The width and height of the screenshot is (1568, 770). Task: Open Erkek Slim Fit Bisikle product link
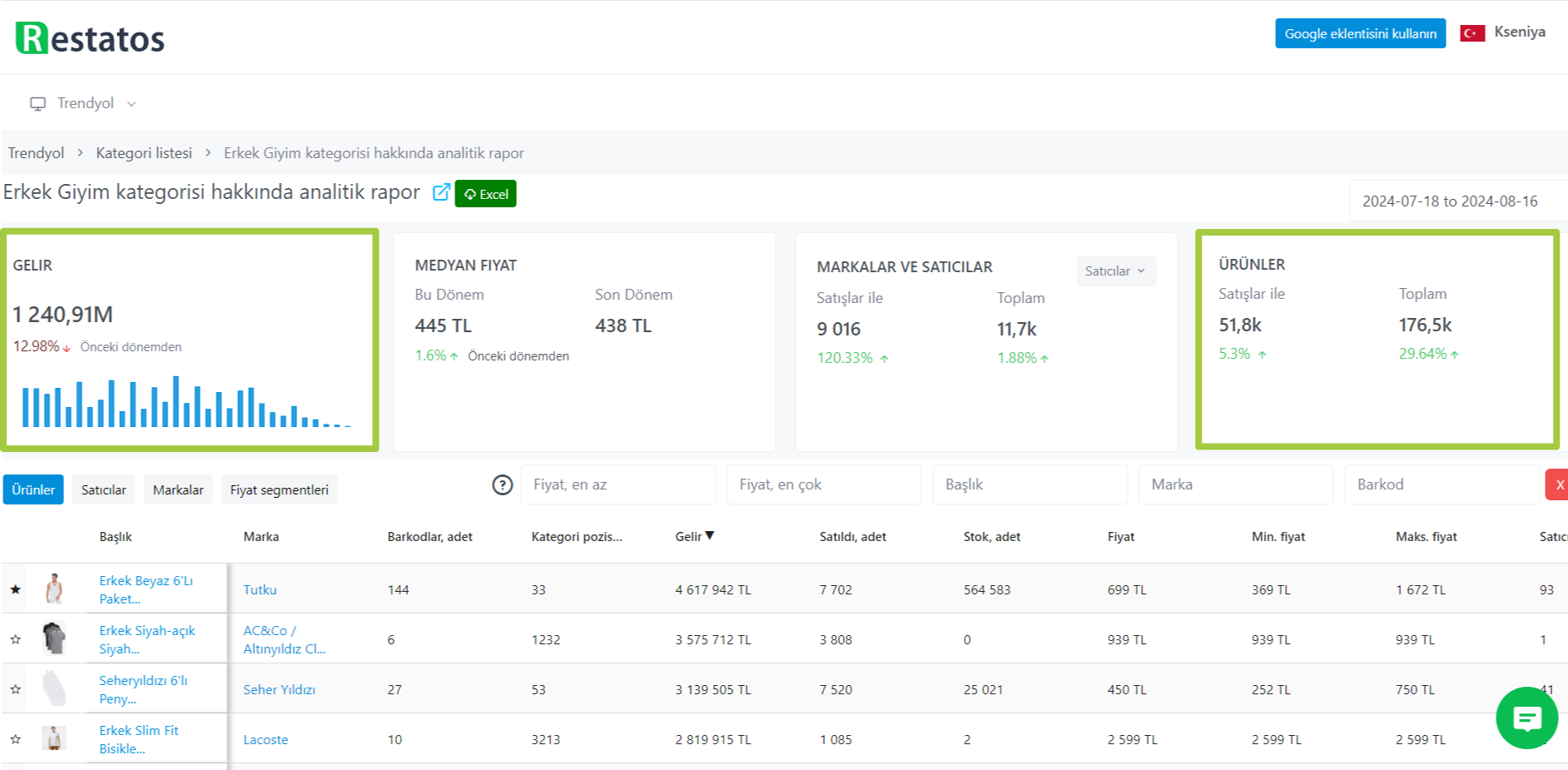click(139, 739)
